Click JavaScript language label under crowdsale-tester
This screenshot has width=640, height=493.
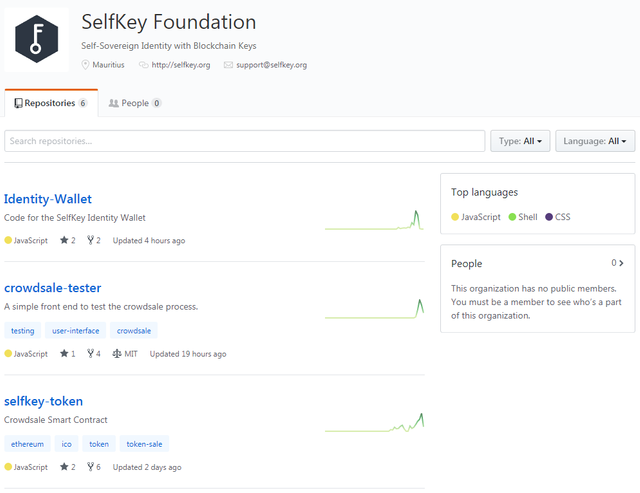(31, 354)
